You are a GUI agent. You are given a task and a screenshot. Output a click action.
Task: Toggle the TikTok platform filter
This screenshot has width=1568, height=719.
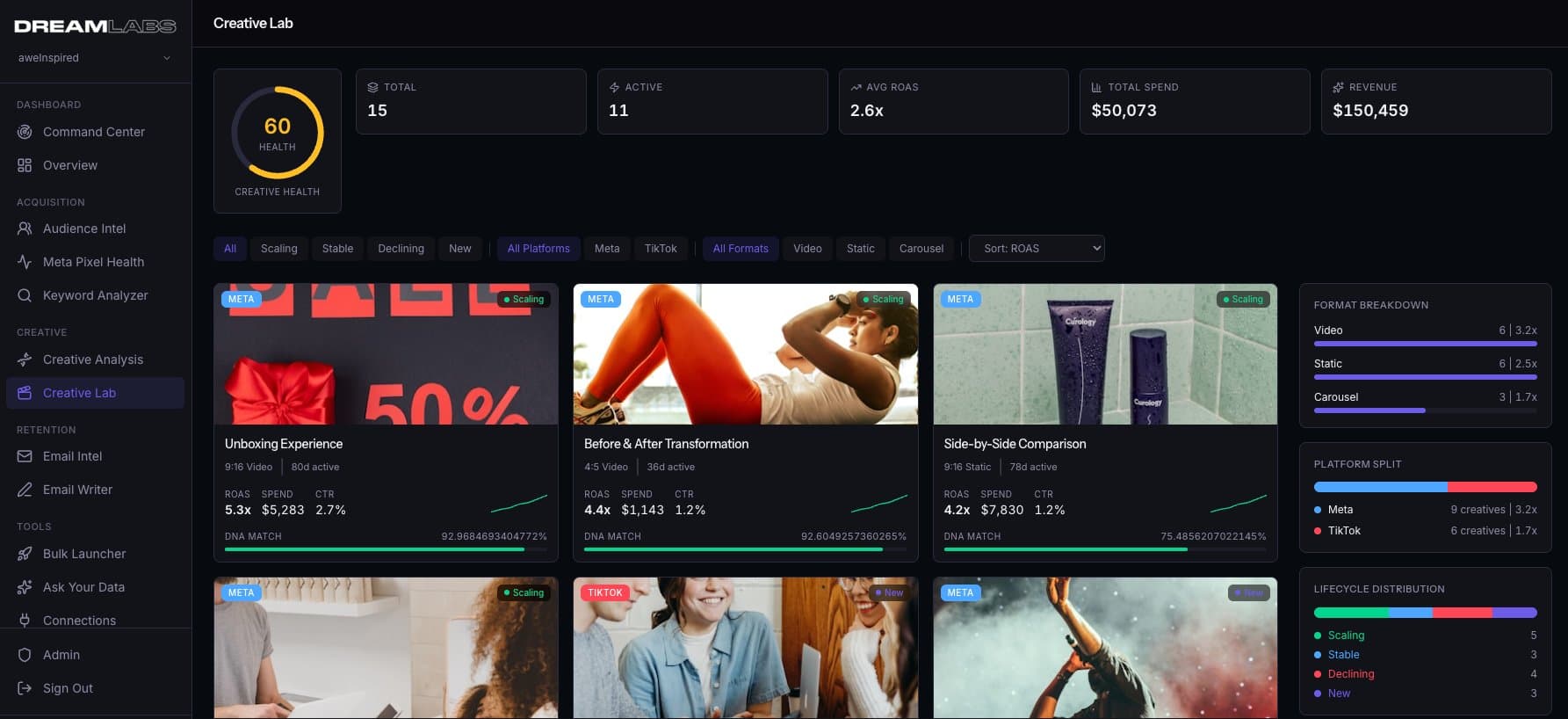pyautogui.click(x=660, y=249)
